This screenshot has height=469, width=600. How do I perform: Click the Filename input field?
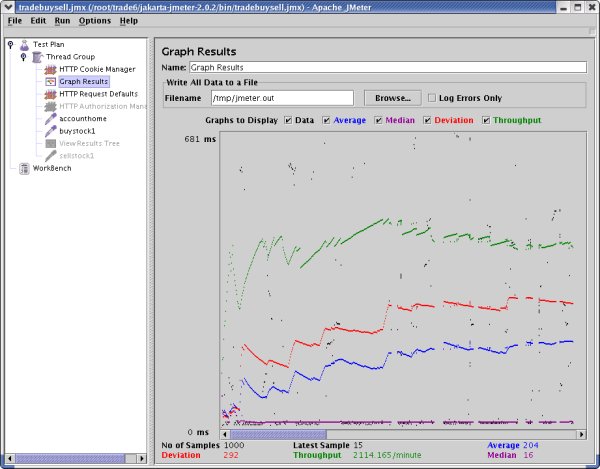coord(282,98)
